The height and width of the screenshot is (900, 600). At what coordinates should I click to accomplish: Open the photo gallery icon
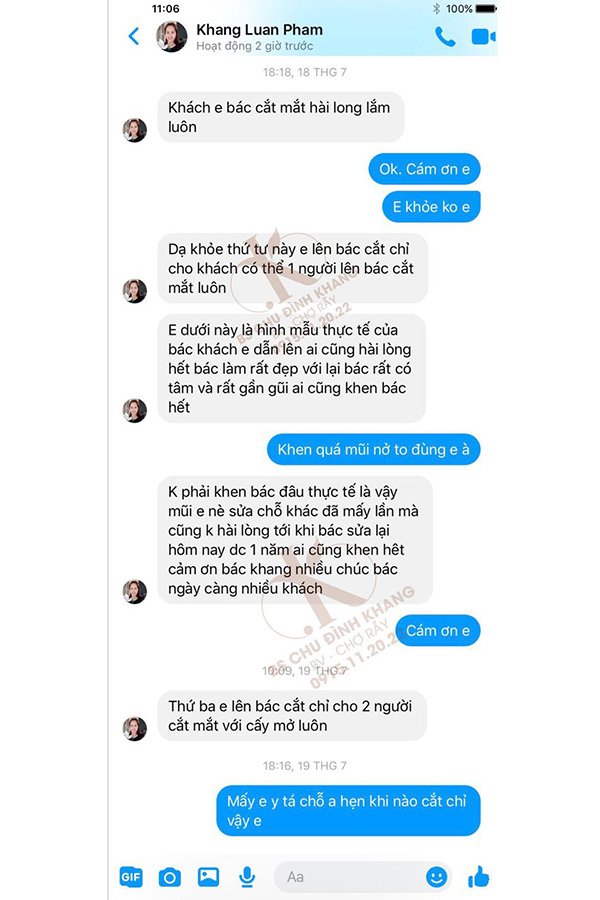click(208, 876)
